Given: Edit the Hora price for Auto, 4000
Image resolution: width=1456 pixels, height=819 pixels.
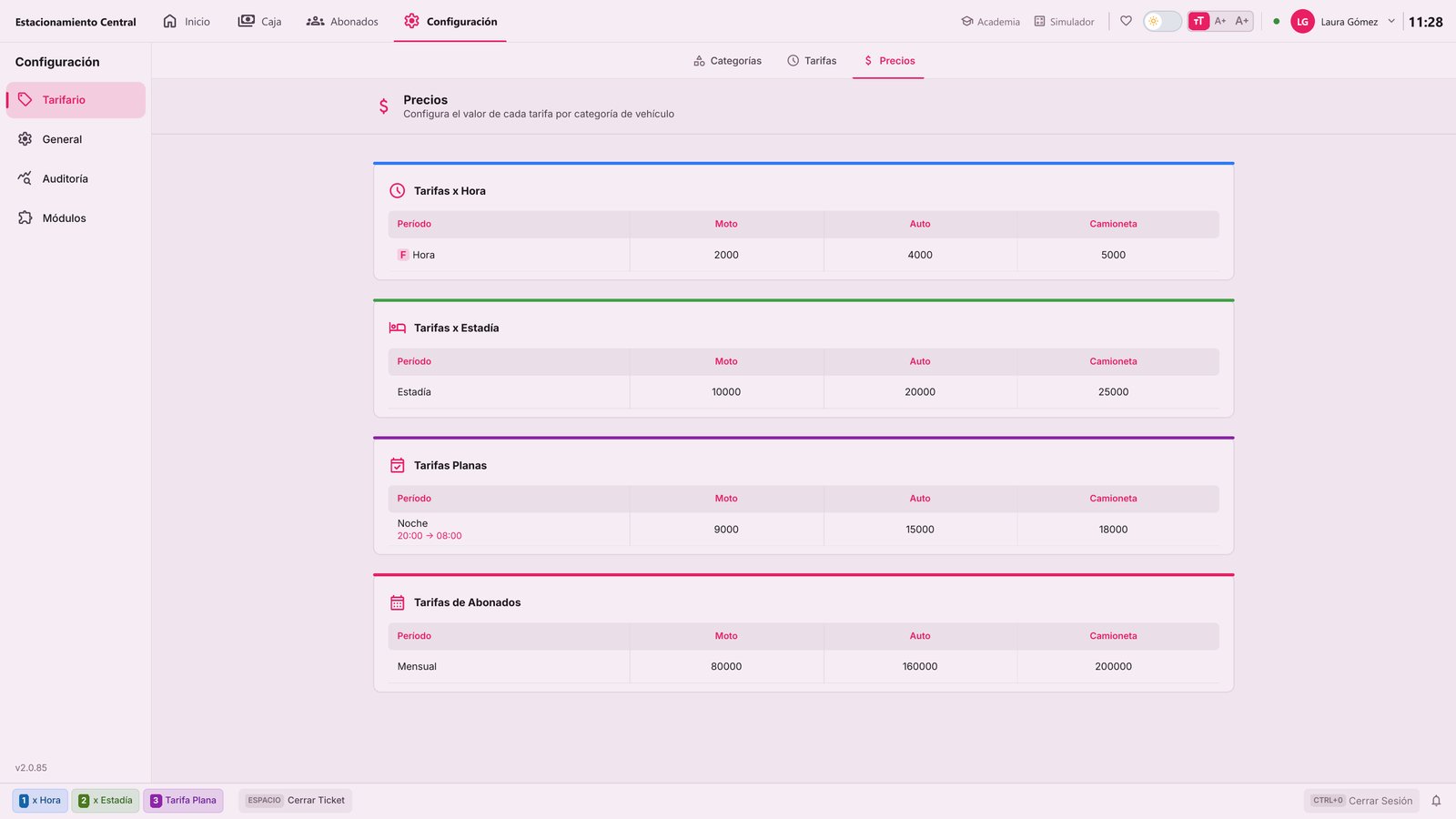Looking at the screenshot, I should pos(920,255).
